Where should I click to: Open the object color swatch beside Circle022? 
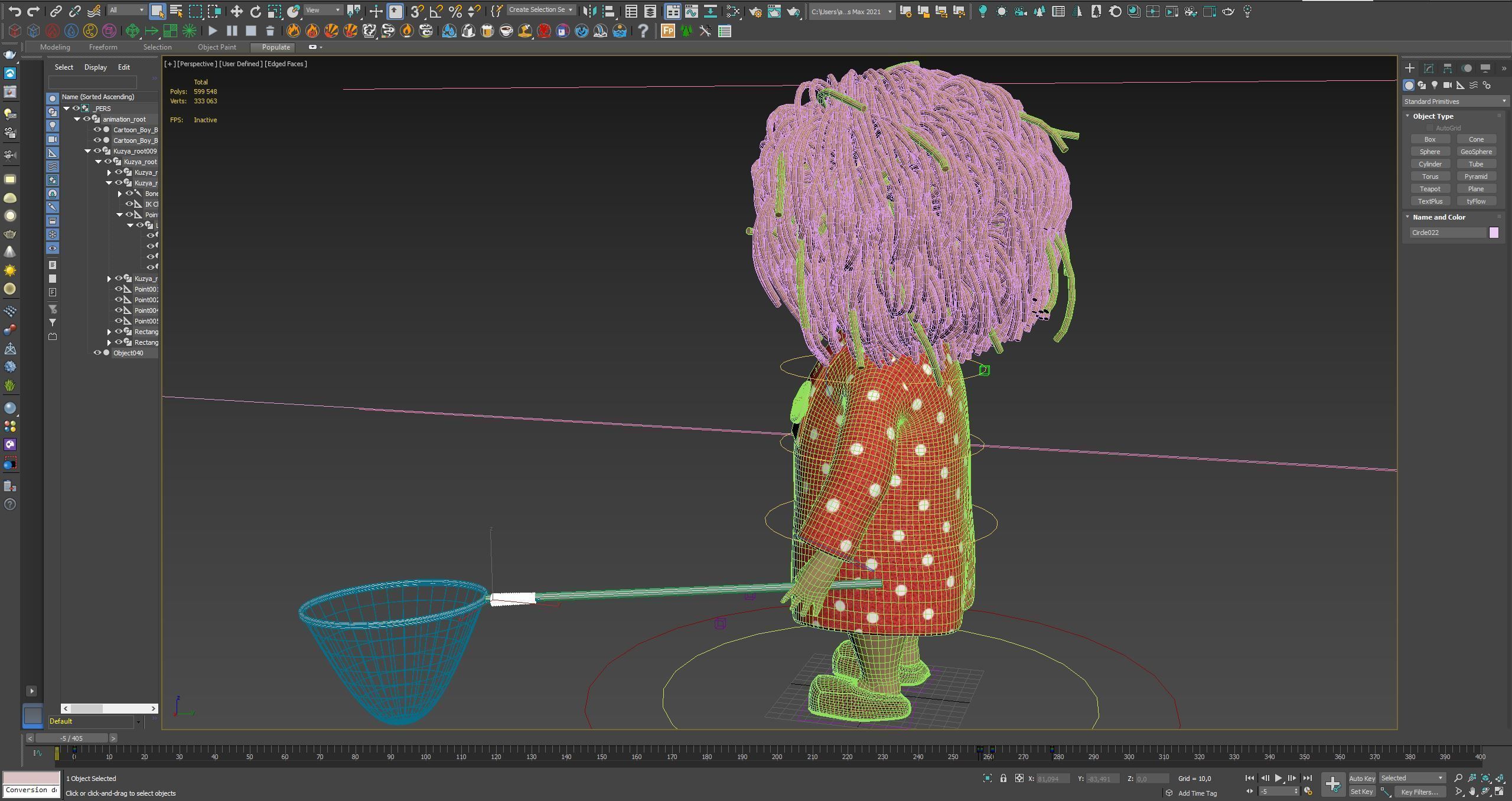pos(1494,233)
